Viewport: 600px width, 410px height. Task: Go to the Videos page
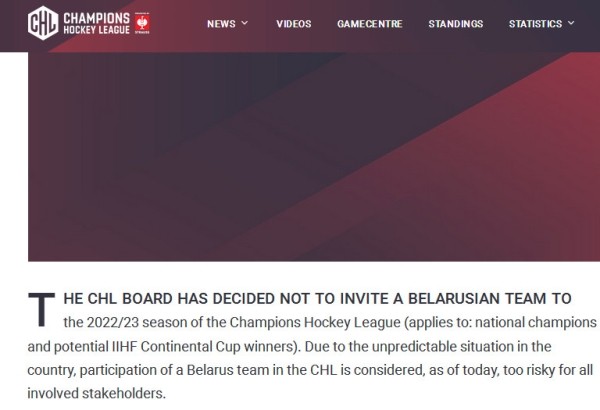pos(293,24)
